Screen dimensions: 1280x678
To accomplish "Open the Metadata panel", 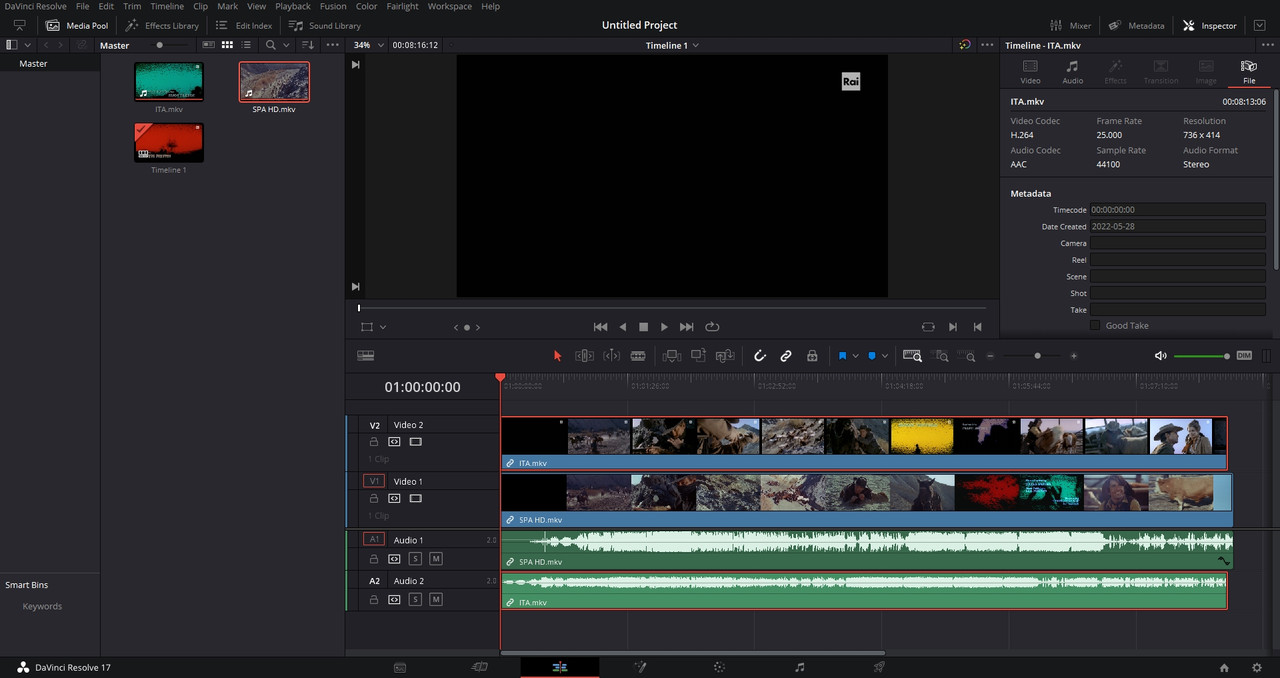I will pyautogui.click(x=1135, y=25).
